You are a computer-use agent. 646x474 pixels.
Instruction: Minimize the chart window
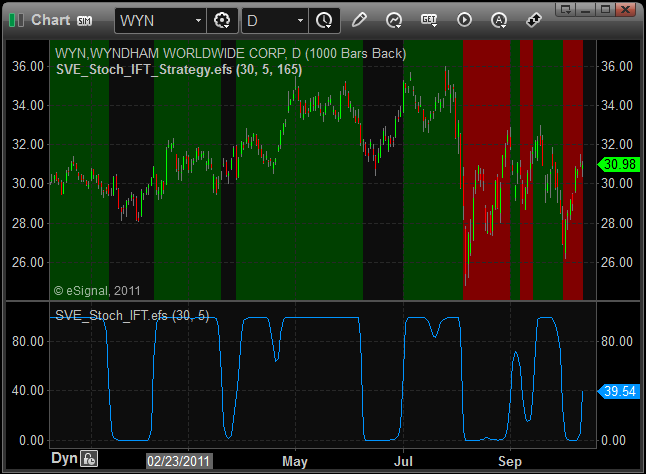tap(585, 9)
